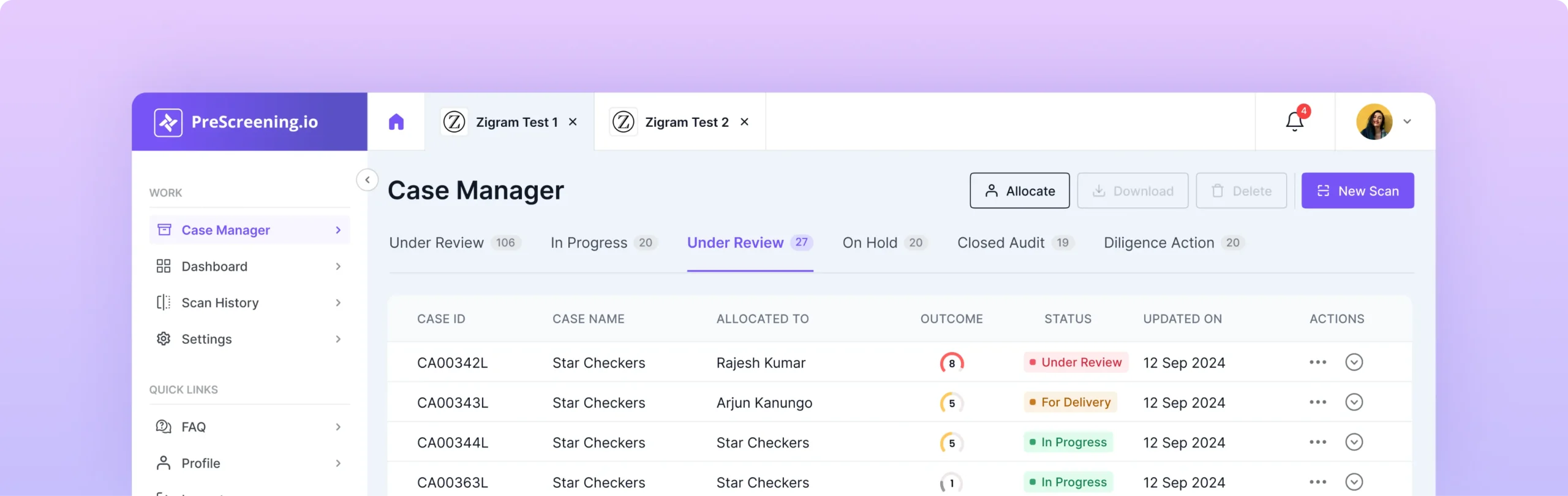Start a New Scan
Screen dimensions: 1568x496
[x=1357, y=191]
